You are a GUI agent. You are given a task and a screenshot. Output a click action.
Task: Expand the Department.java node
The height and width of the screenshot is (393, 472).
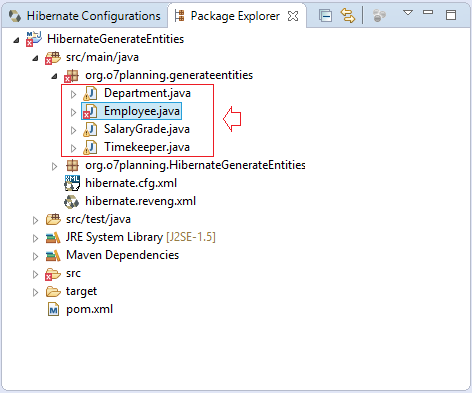coord(73,94)
